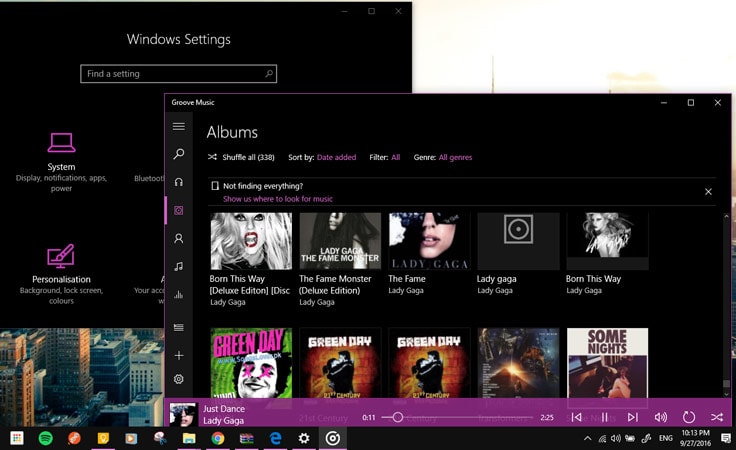Viewport: 736px width, 450px height.
Task: Click the Groove Music taskbar icon
Action: [x=333, y=438]
